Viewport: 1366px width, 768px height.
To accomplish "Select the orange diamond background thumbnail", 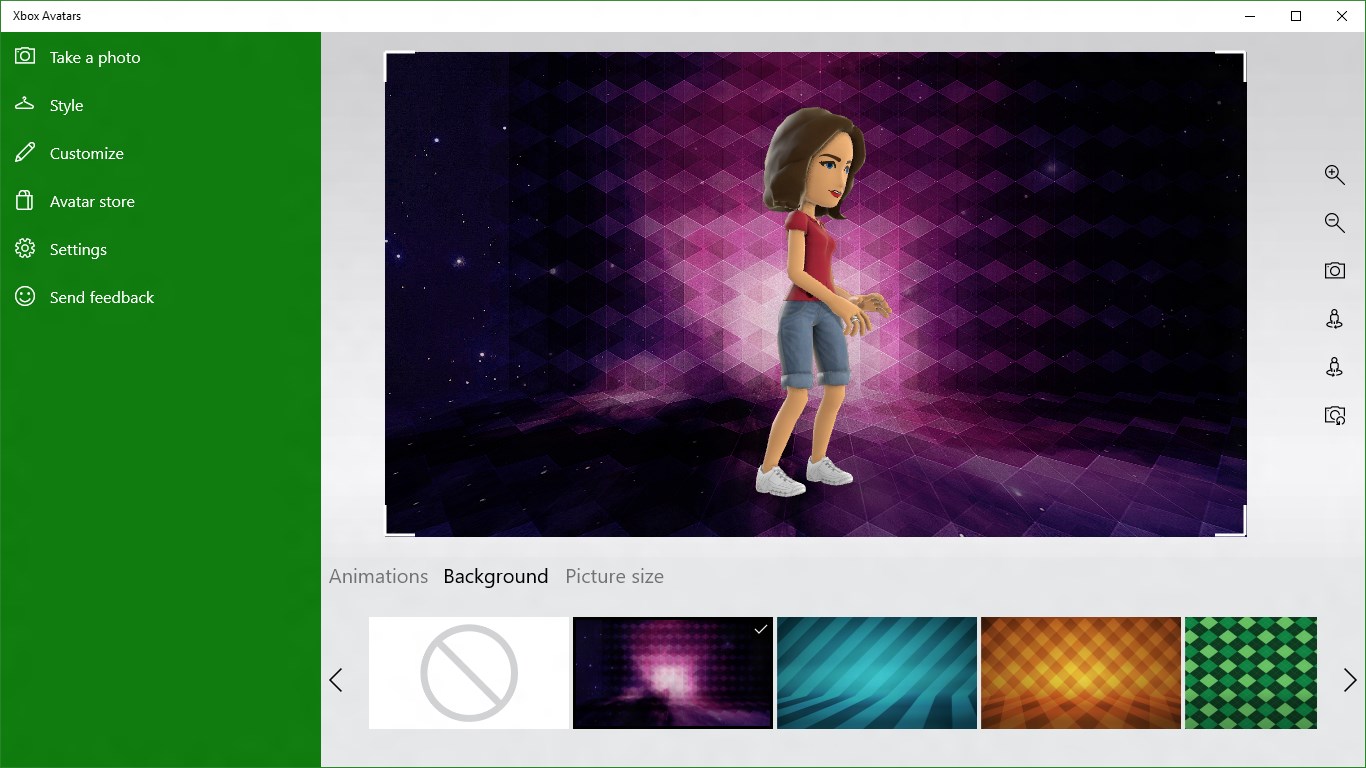I will (x=1080, y=672).
